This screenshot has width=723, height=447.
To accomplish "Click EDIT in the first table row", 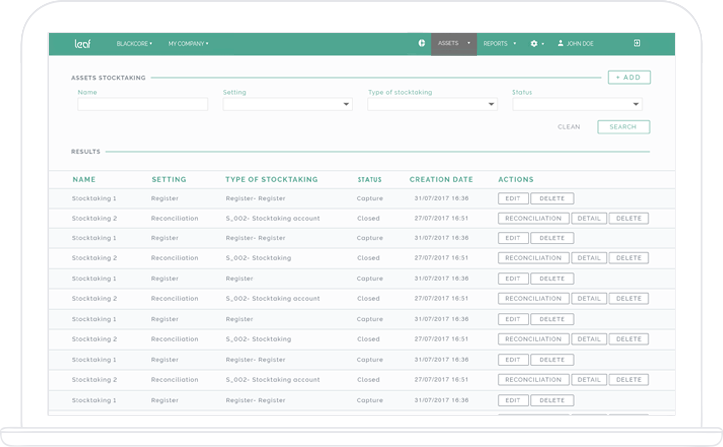I will click(x=513, y=198).
